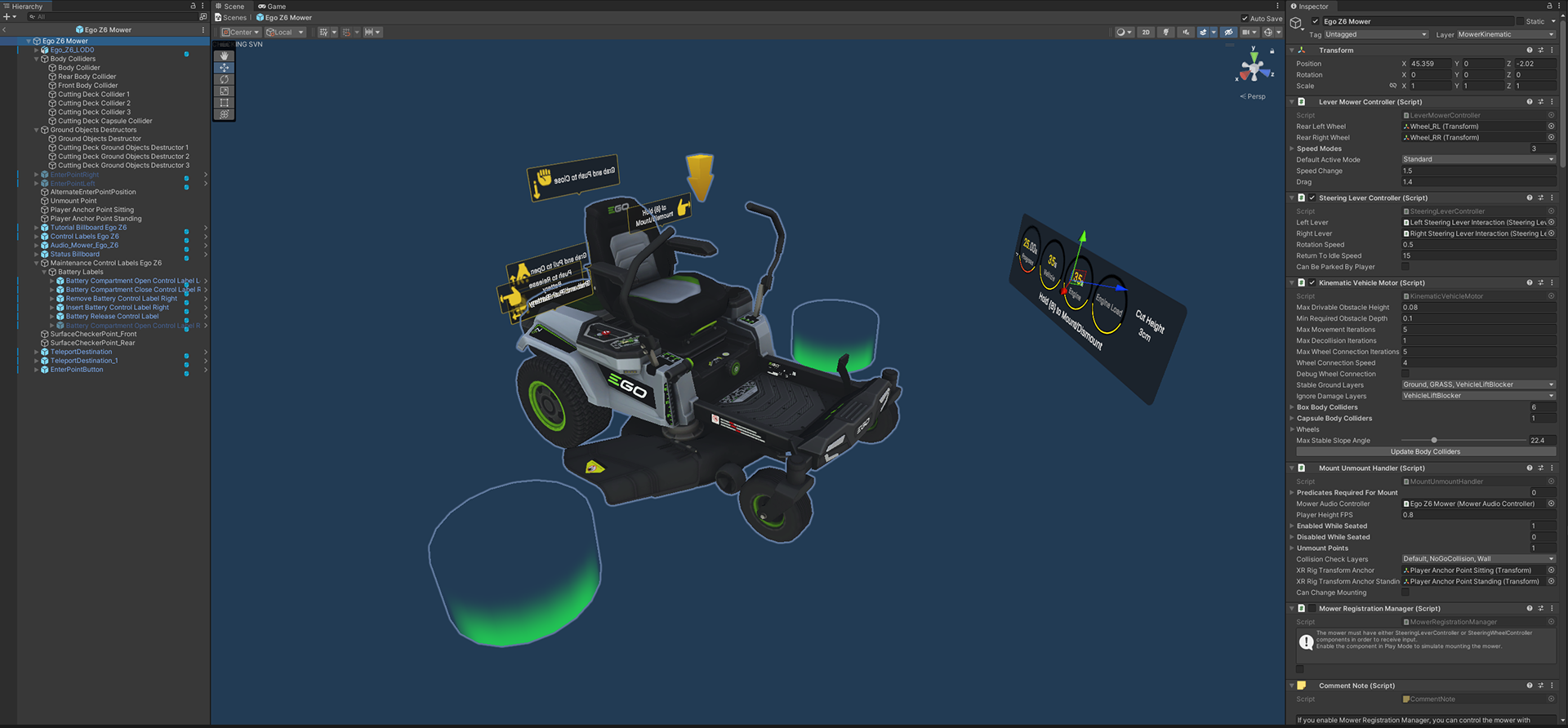Expand Box Body Colliders array
1568x728 pixels.
1292,407
